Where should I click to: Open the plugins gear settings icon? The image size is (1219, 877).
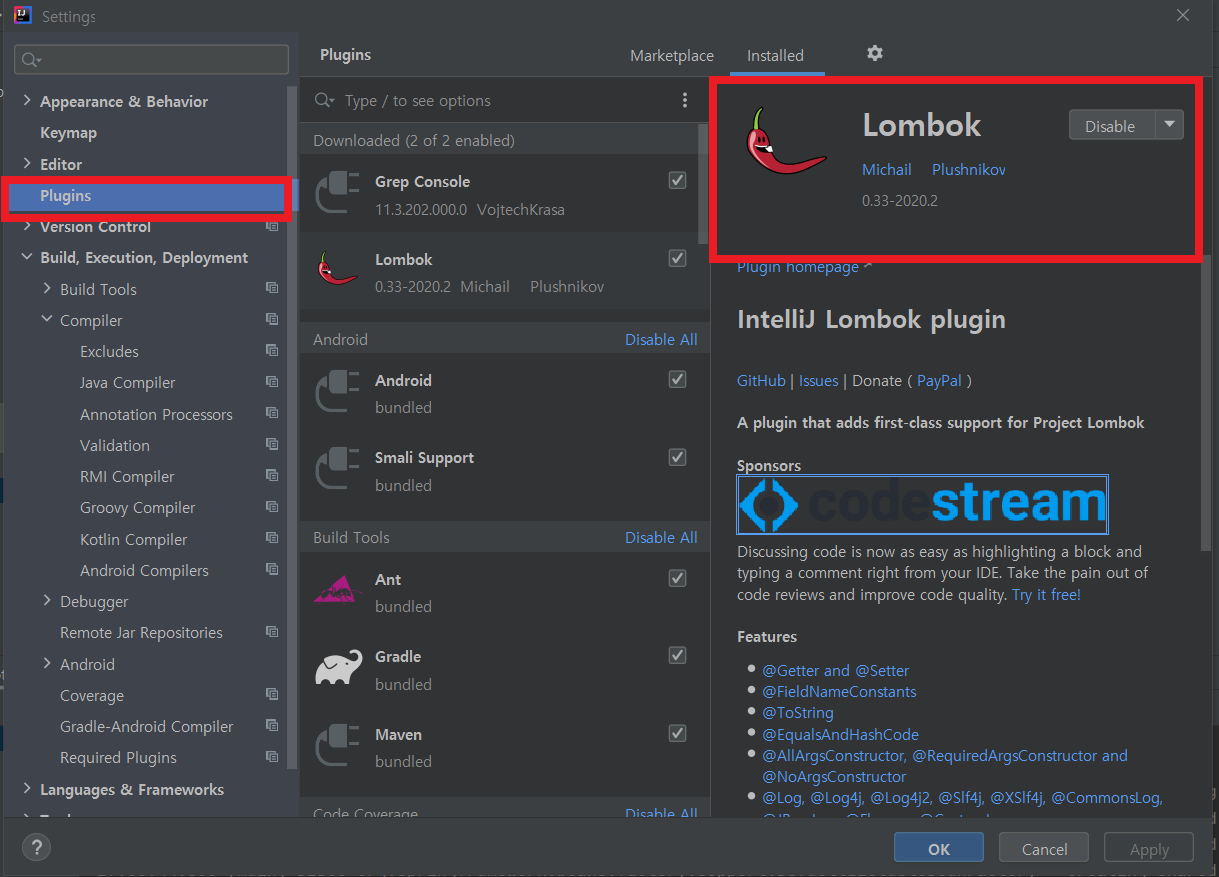click(x=875, y=54)
